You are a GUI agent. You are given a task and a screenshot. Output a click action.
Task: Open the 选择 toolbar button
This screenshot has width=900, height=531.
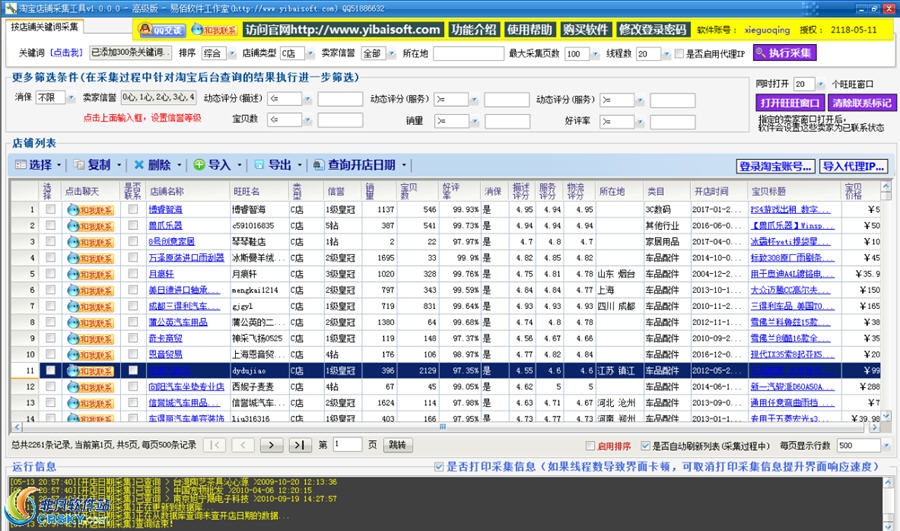tap(38, 165)
